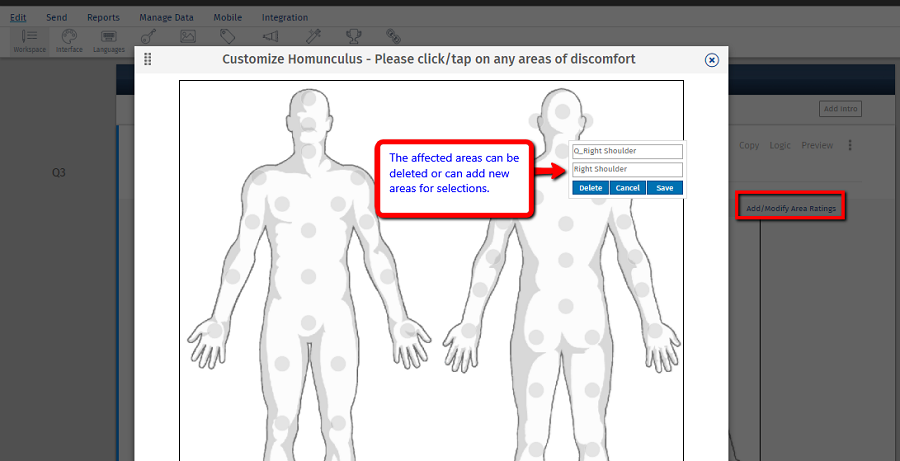Screen dimensions: 900x461
Task: Click the Q_Right Shoulder code field
Action: pos(627,151)
